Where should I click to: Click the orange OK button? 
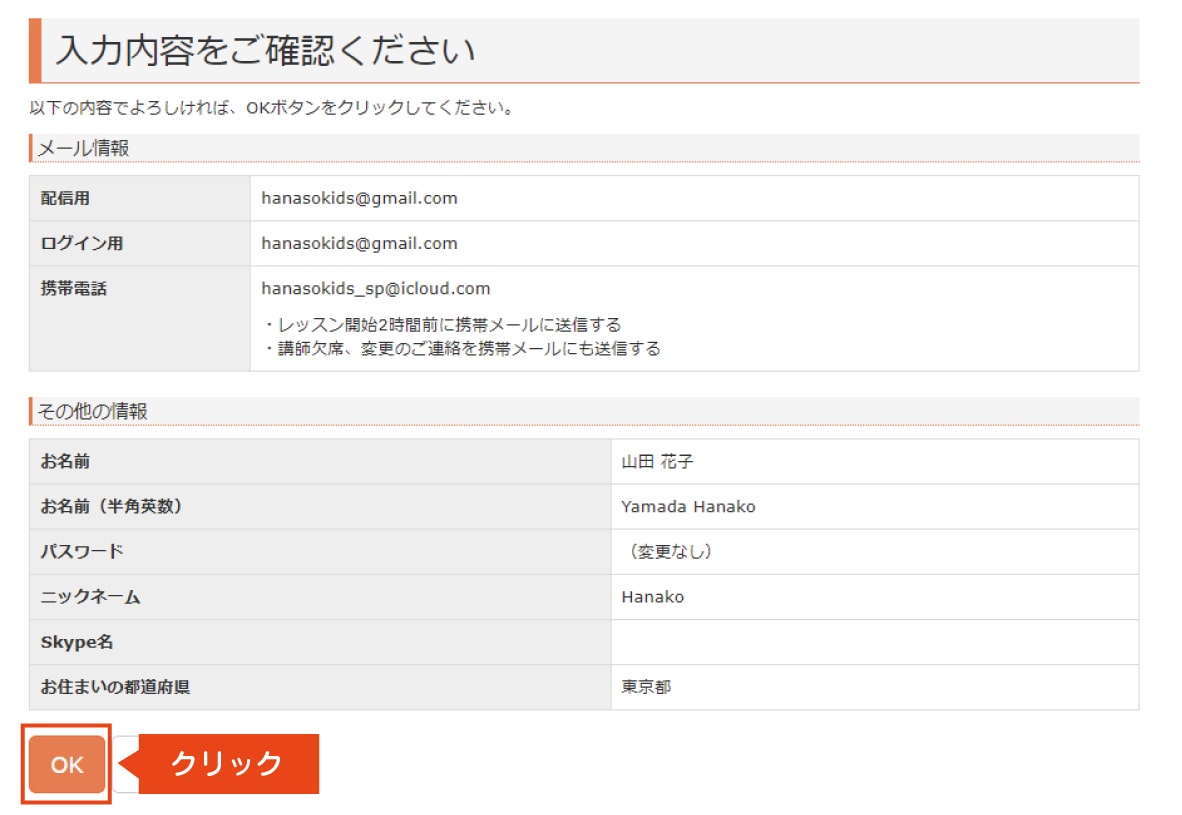click(x=67, y=765)
